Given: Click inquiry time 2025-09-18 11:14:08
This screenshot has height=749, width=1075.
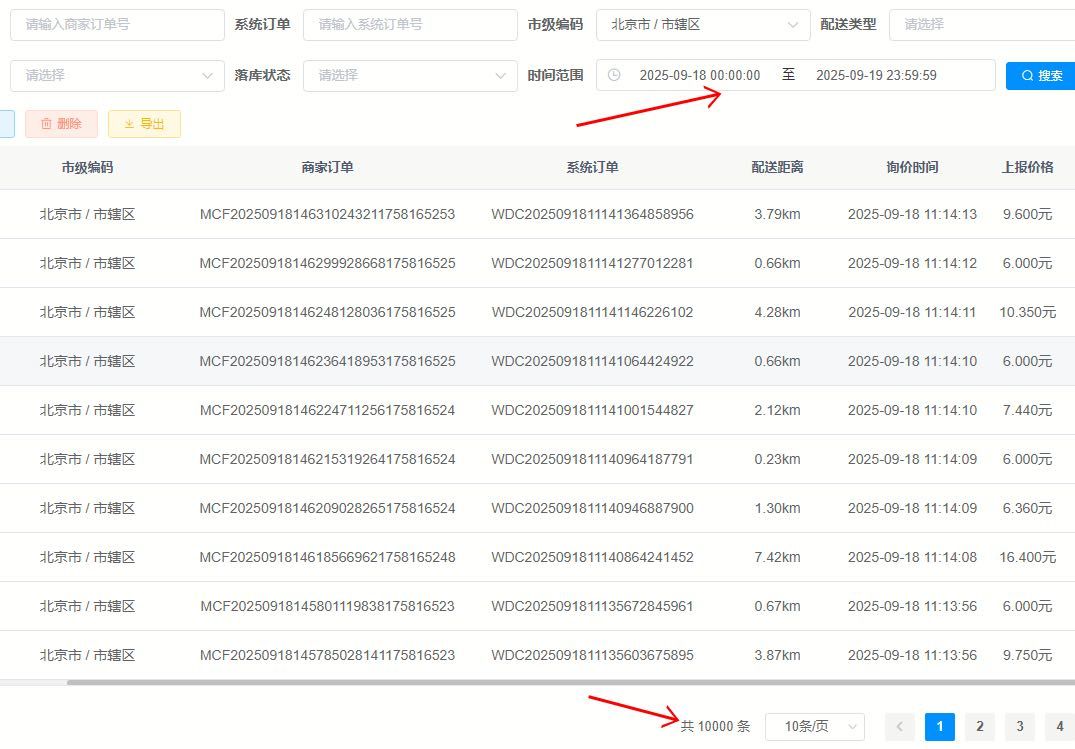Looking at the screenshot, I should pyautogui.click(x=913, y=558).
